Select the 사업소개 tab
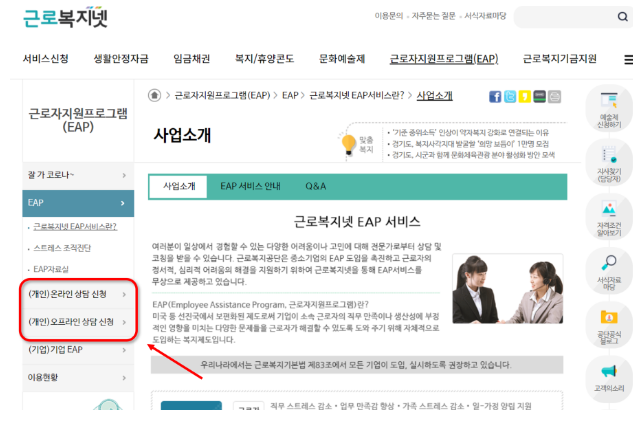Image resolution: width=633 pixels, height=423 pixels. (x=179, y=186)
